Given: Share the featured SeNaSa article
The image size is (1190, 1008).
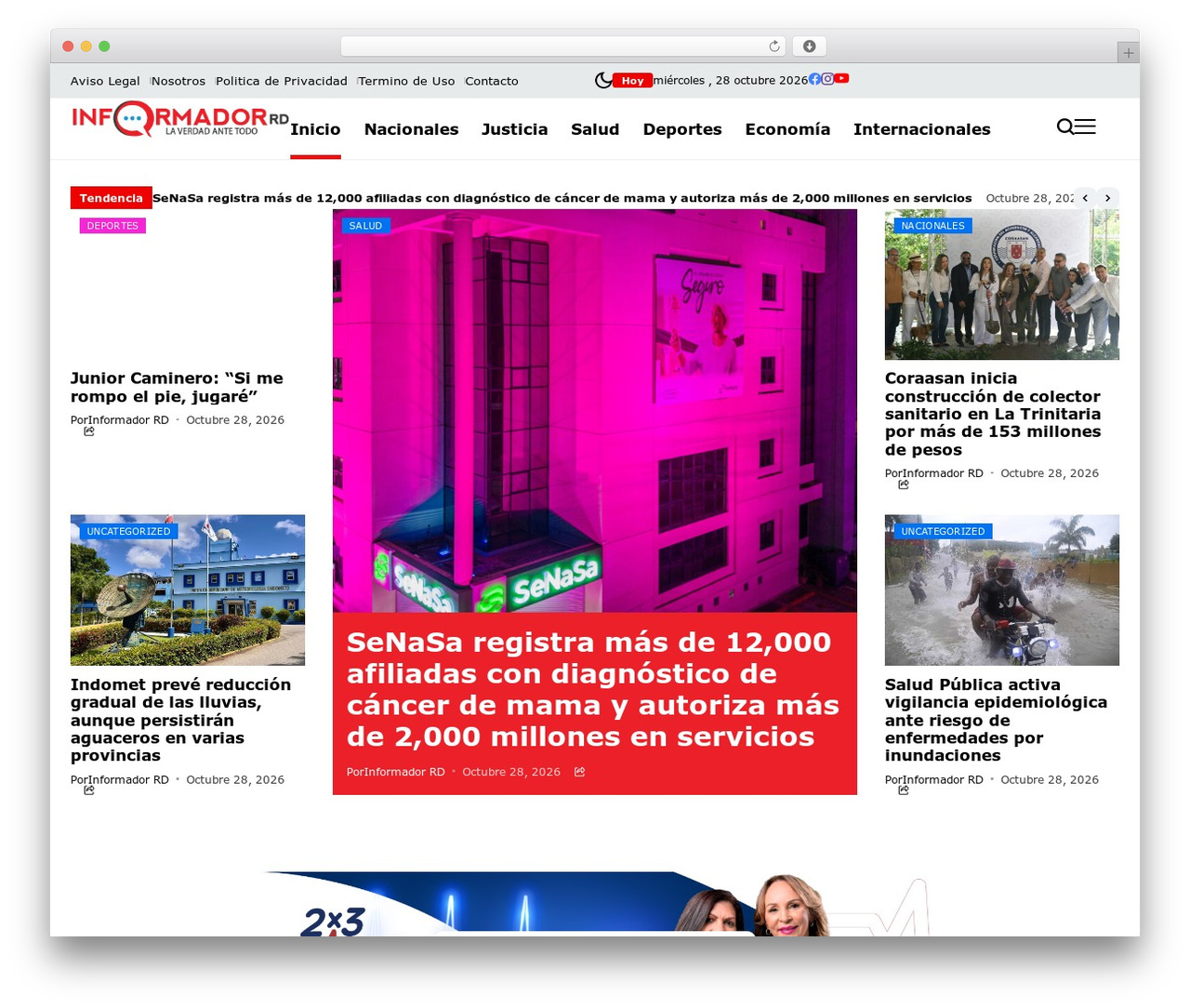Looking at the screenshot, I should point(579,772).
